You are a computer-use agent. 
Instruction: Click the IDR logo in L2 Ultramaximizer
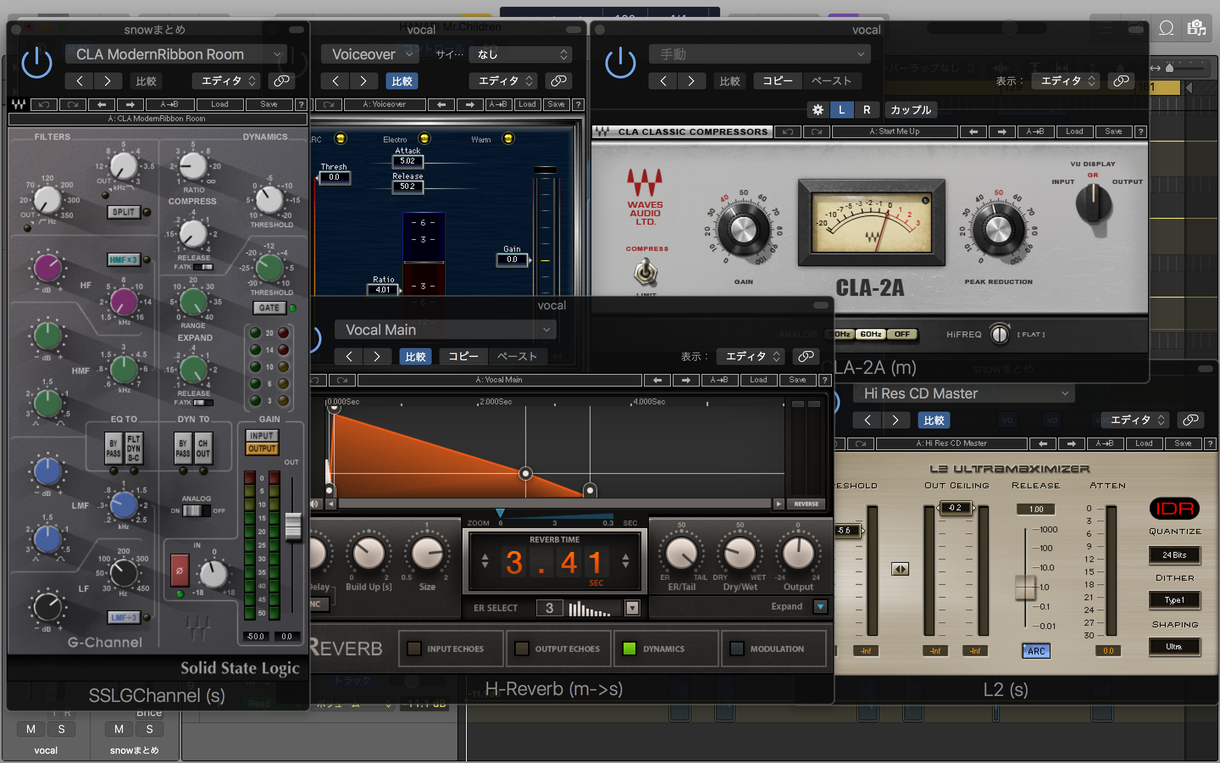tap(1174, 508)
